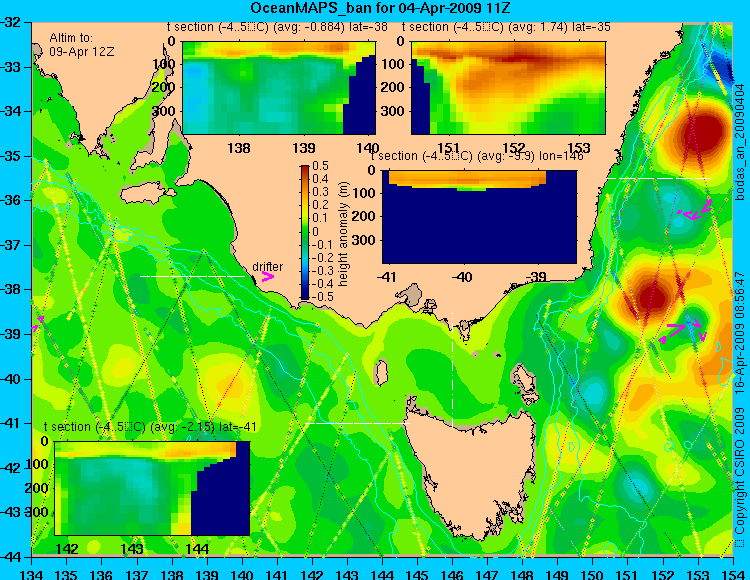750x580 pixels.
Task: Click the title 'OceanMAPS_ban for 04-Apr-2009 11Z'
Action: click(x=378, y=8)
